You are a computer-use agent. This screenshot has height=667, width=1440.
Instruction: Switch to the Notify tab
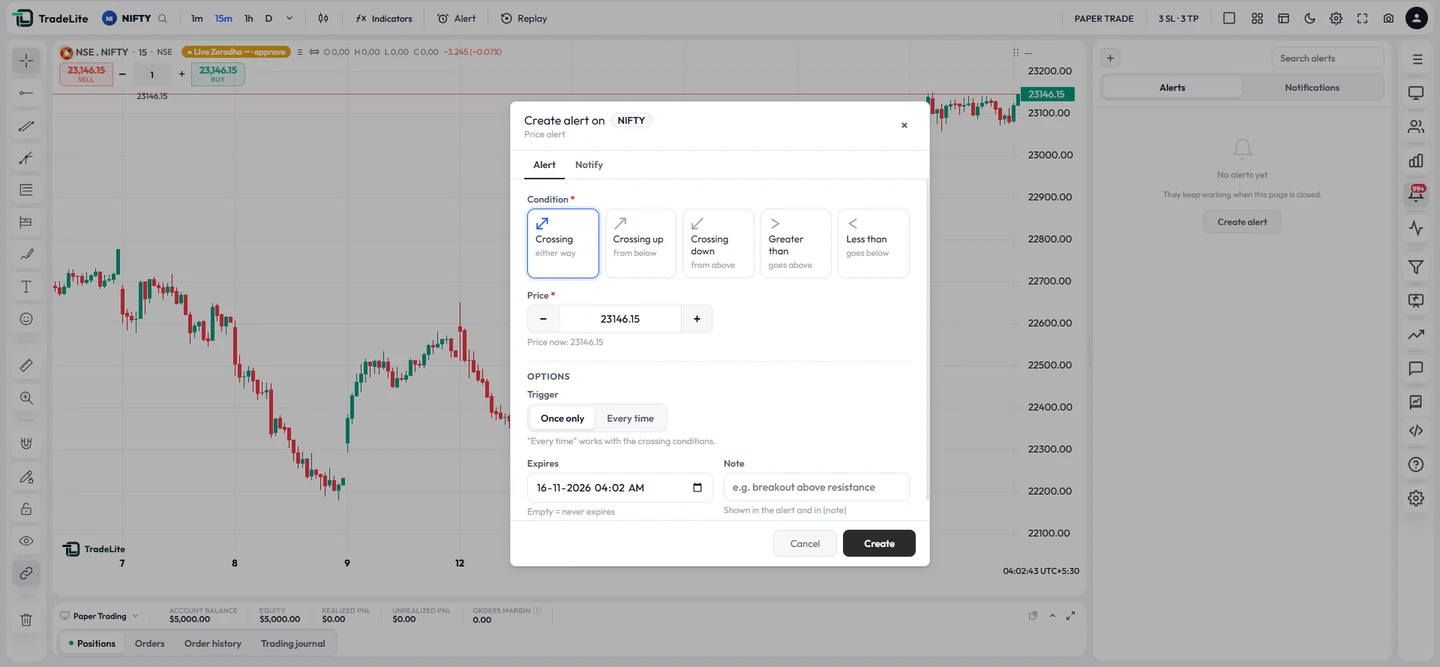(x=589, y=165)
